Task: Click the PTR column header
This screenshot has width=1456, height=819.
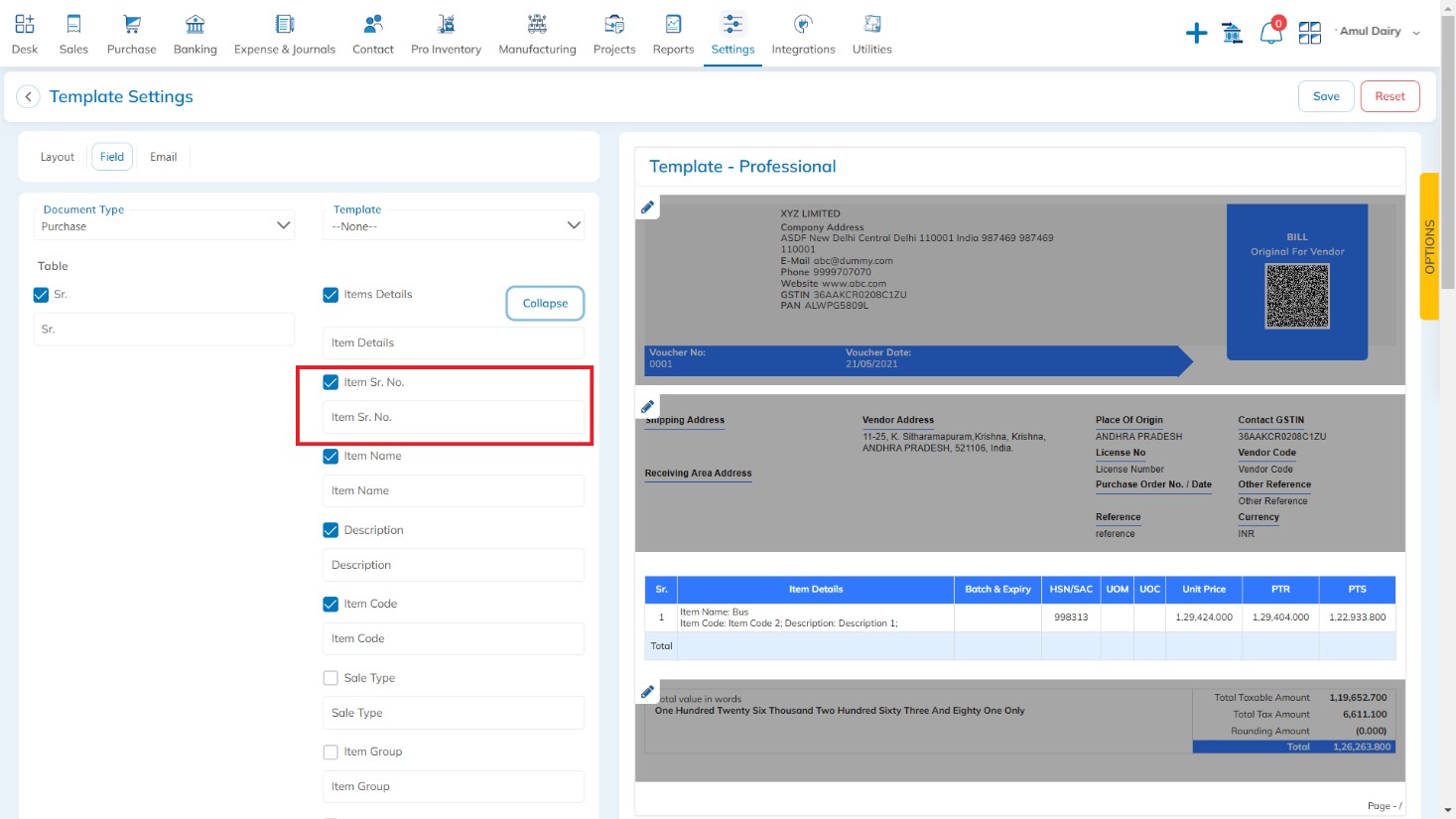Action: 1280,590
